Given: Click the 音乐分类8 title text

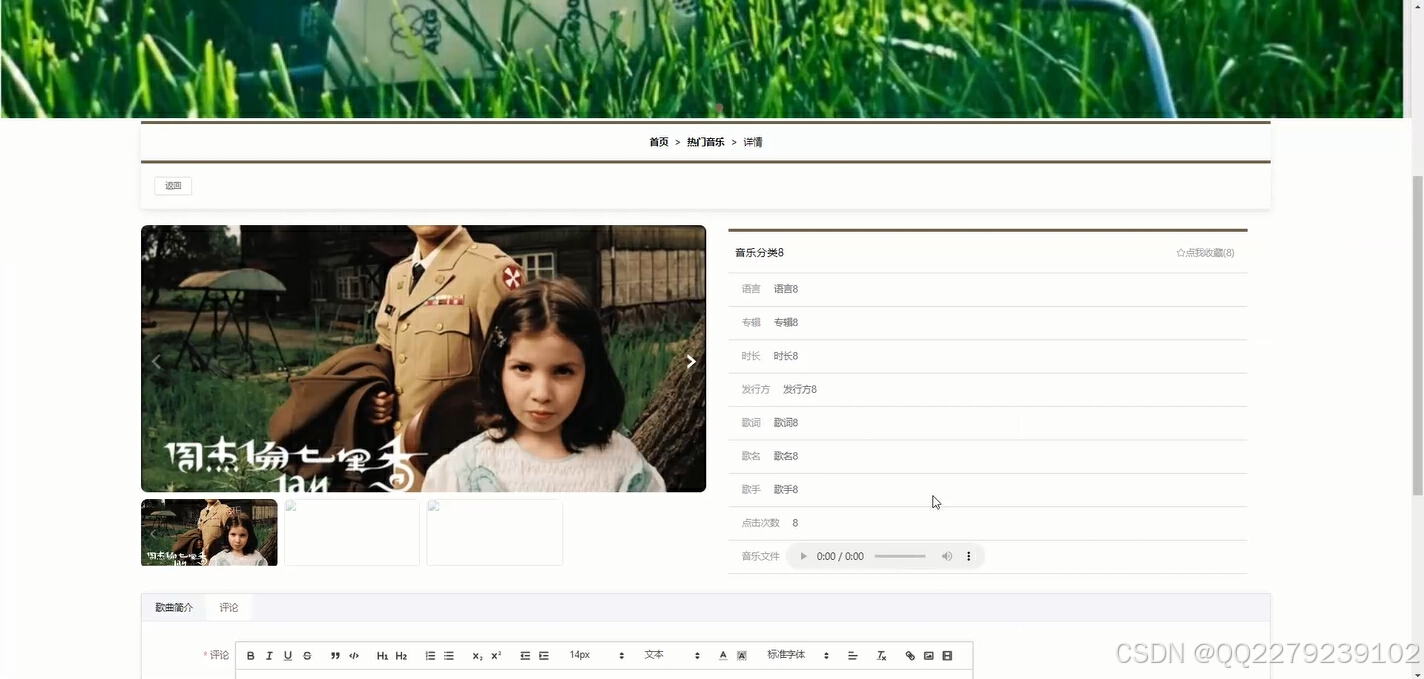Looking at the screenshot, I should click(x=760, y=253).
